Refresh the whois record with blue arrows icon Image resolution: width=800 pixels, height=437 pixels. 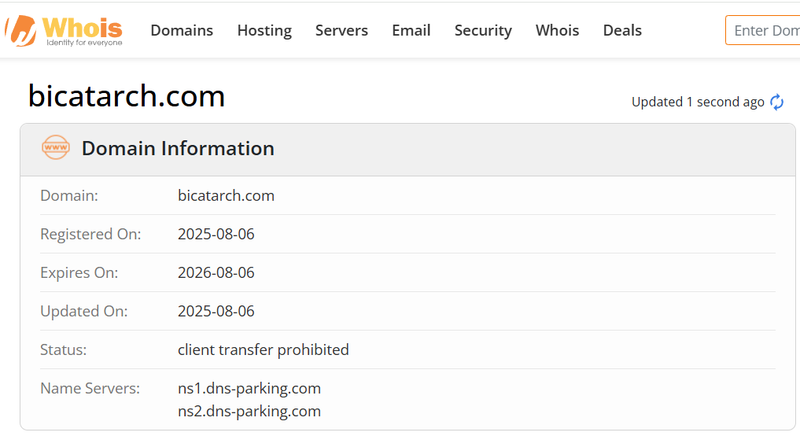tap(777, 102)
